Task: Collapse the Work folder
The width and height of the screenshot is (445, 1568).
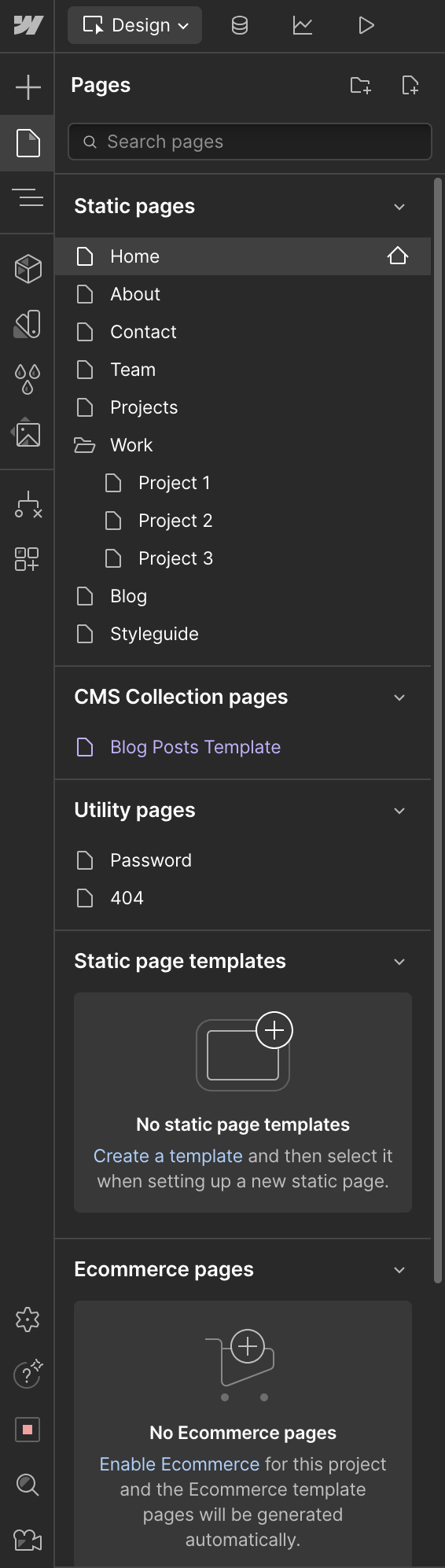Action: tap(84, 445)
